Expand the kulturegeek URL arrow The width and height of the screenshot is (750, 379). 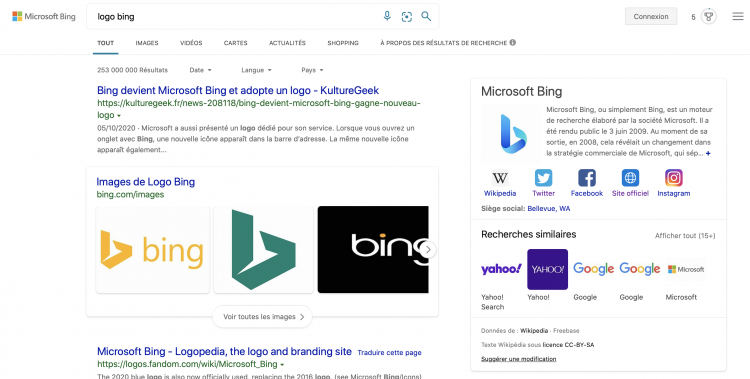tap(119, 116)
